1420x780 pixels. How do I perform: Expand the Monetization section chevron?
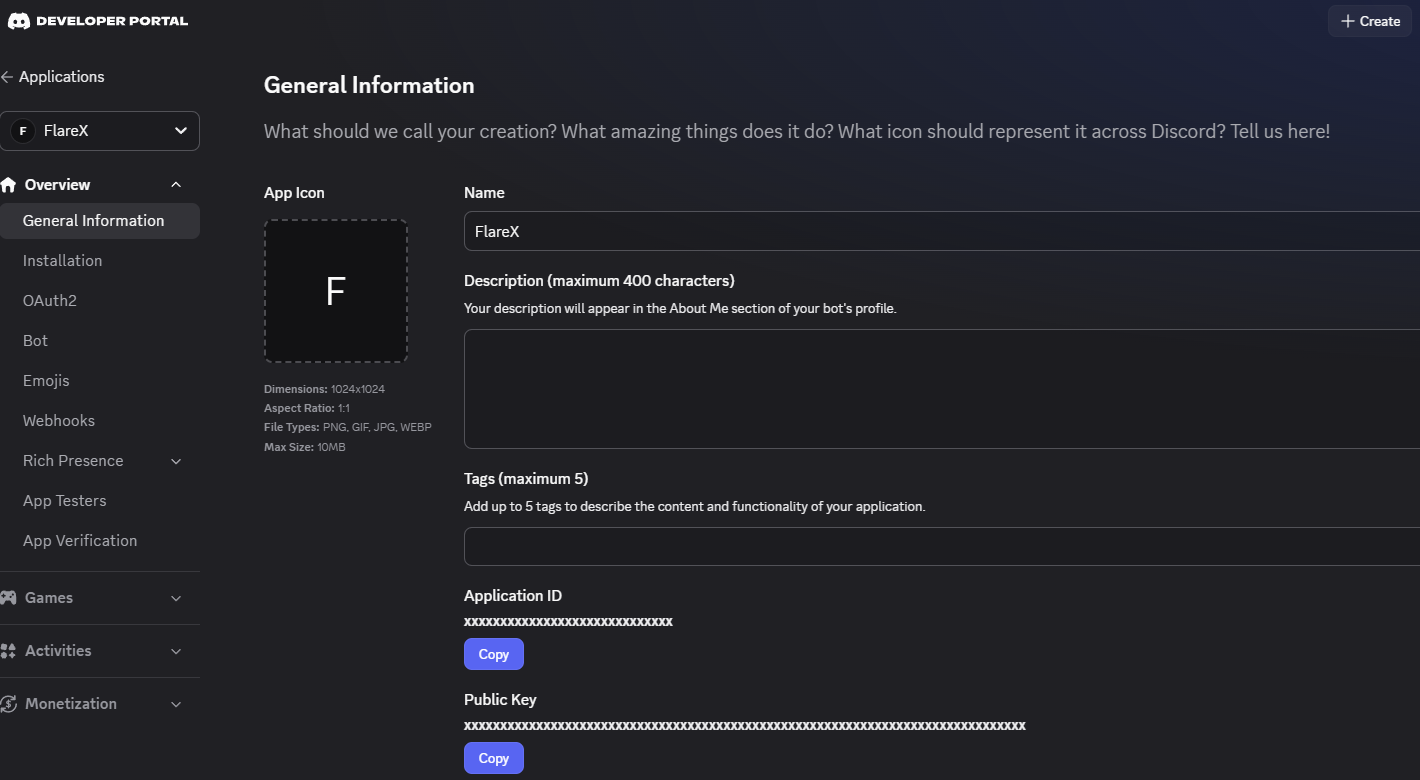point(176,704)
